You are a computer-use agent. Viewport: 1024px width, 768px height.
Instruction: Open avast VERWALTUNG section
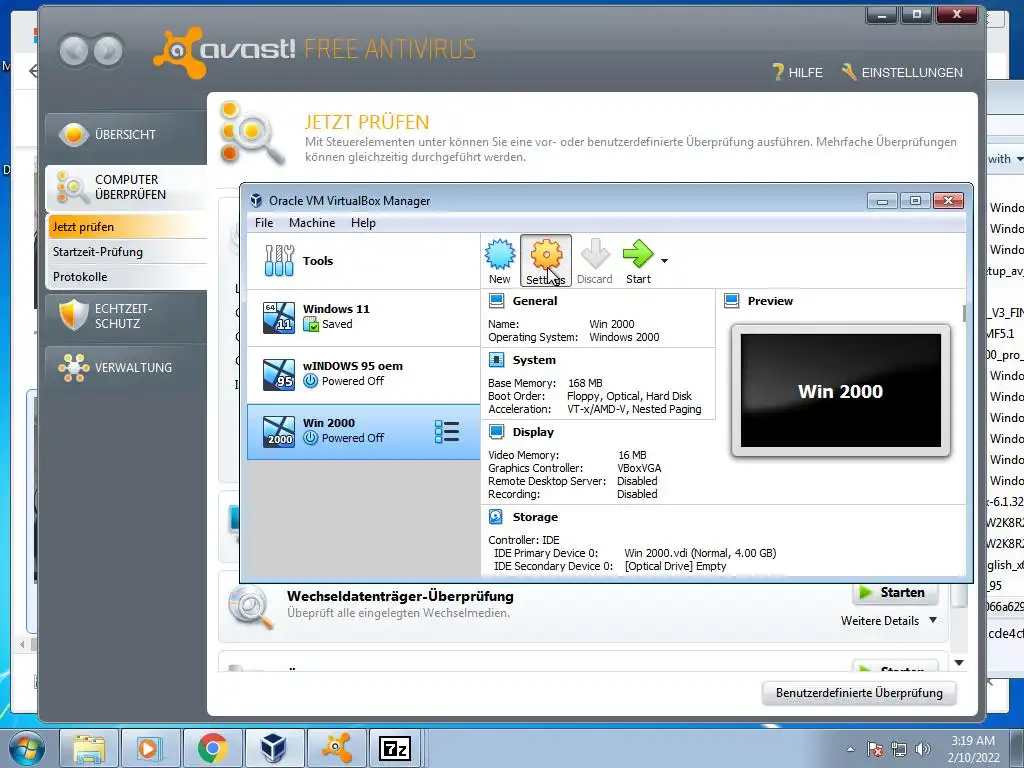[x=125, y=367]
